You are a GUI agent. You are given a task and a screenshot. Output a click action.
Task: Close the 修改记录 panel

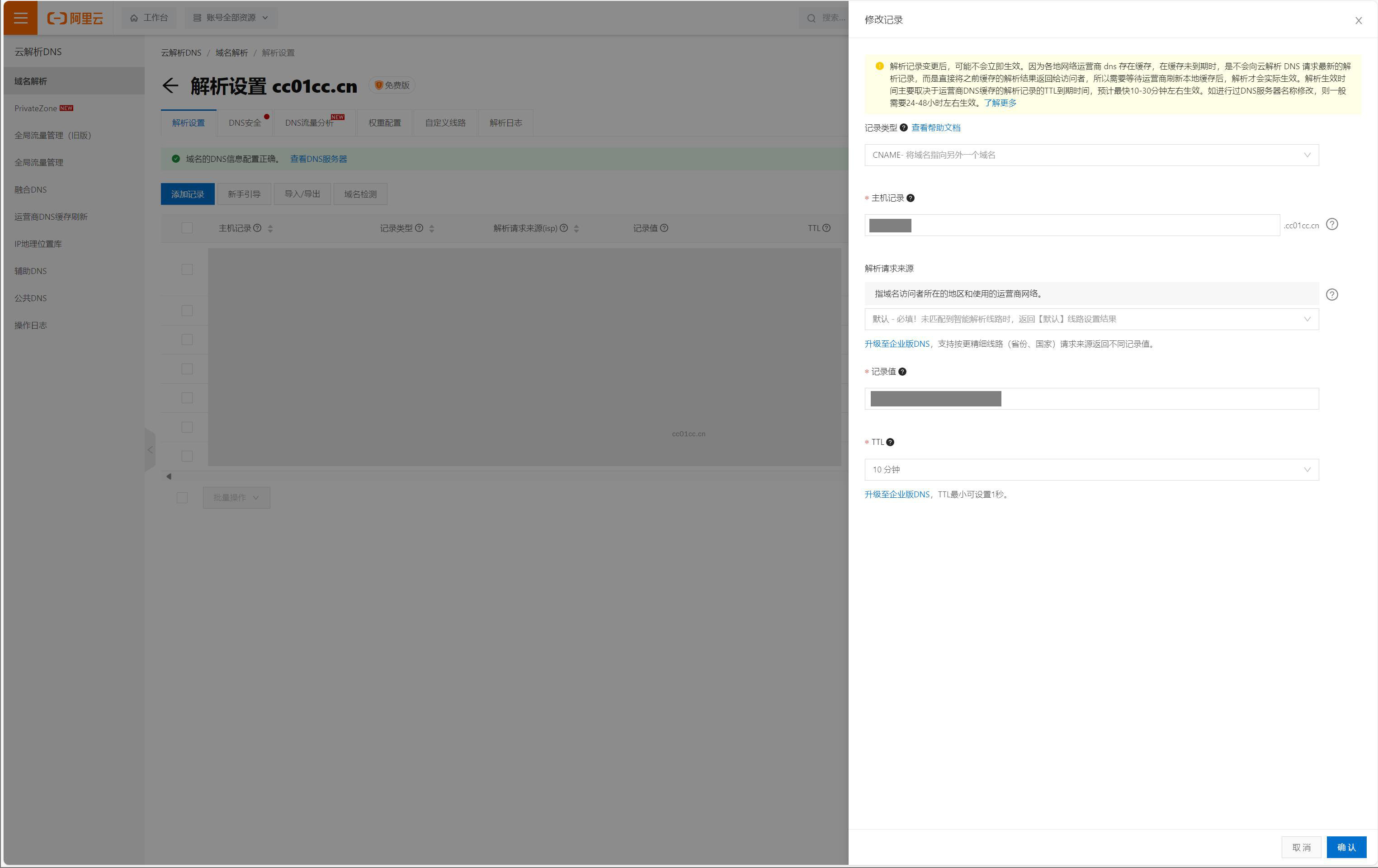click(1358, 21)
